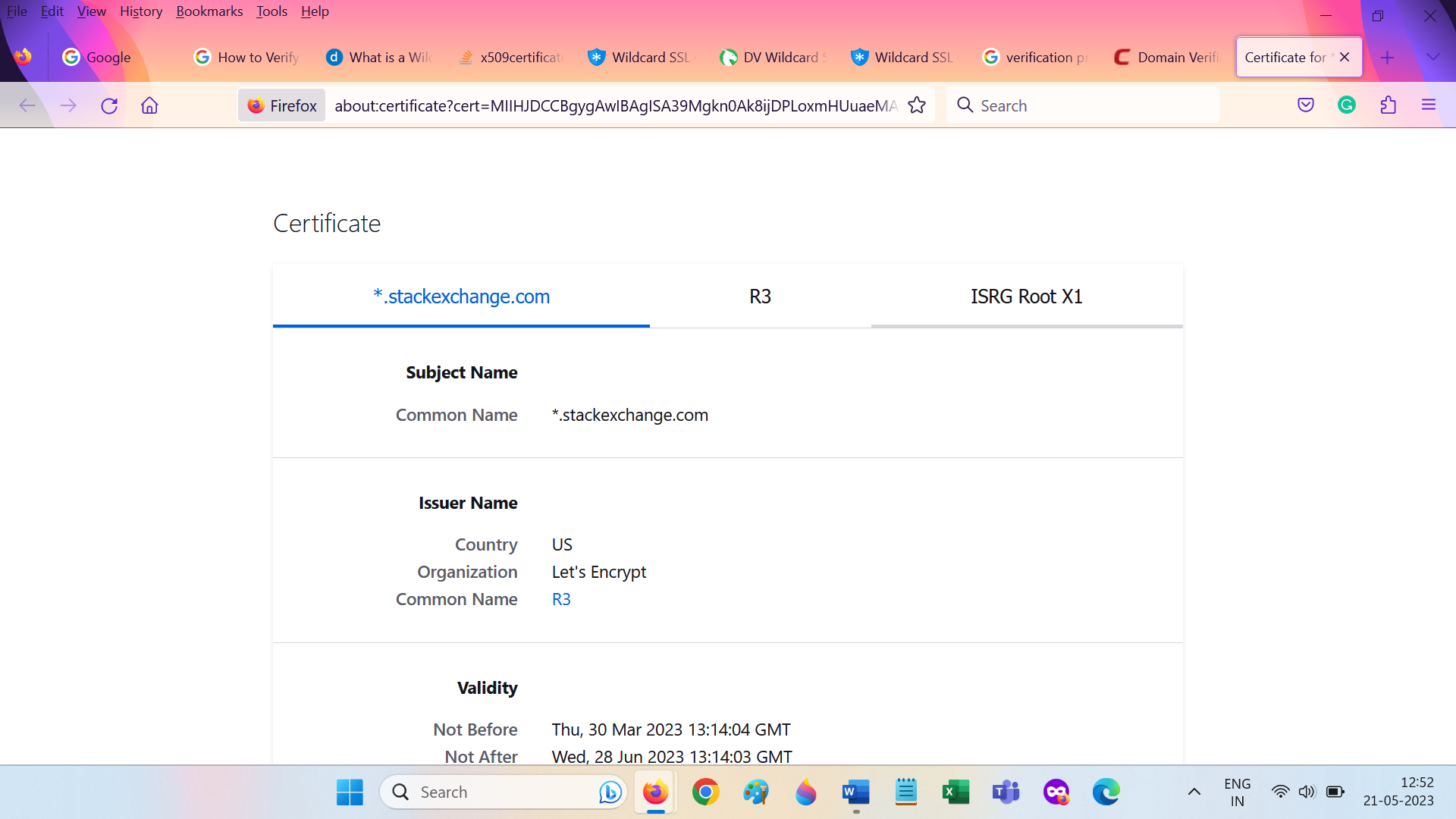Click the Microsoft Word icon in taskbar
Image resolution: width=1456 pixels, height=819 pixels.
click(x=855, y=791)
